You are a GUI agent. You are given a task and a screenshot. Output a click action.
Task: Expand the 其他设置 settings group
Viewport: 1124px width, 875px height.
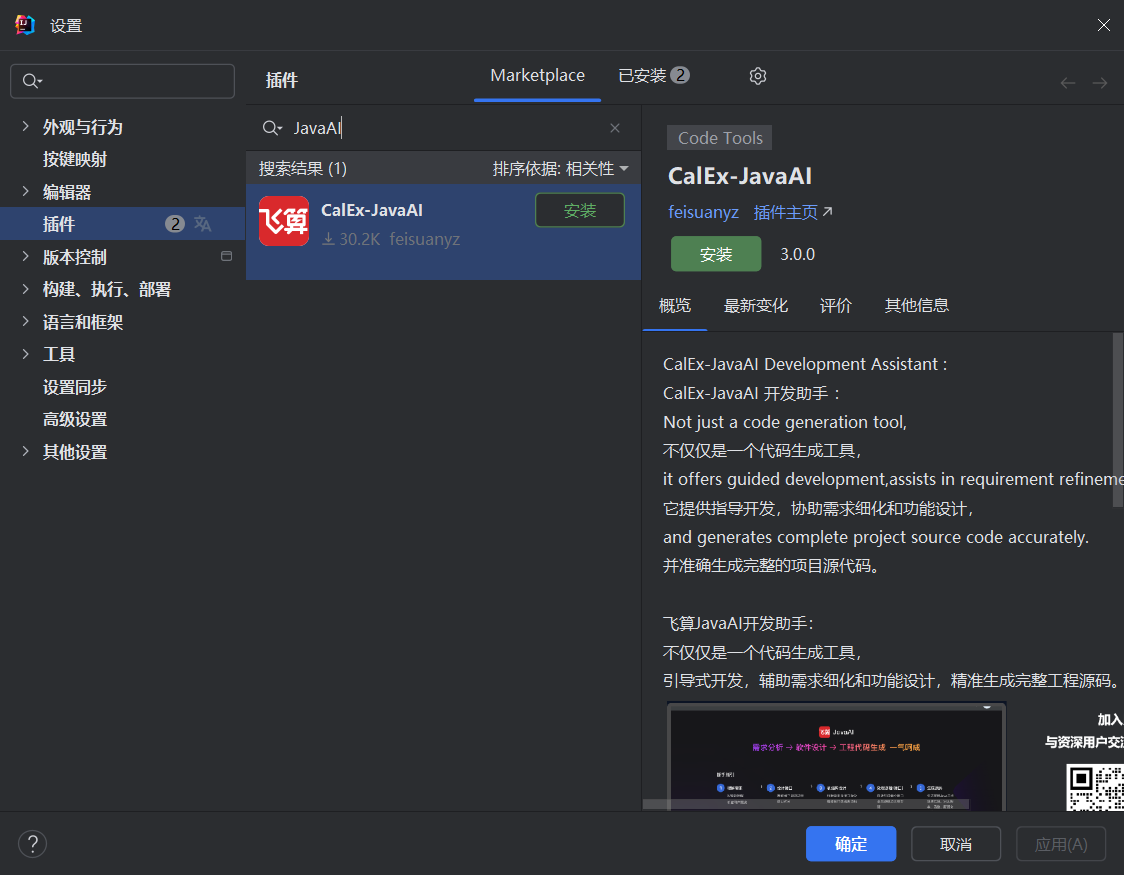[x=26, y=451]
